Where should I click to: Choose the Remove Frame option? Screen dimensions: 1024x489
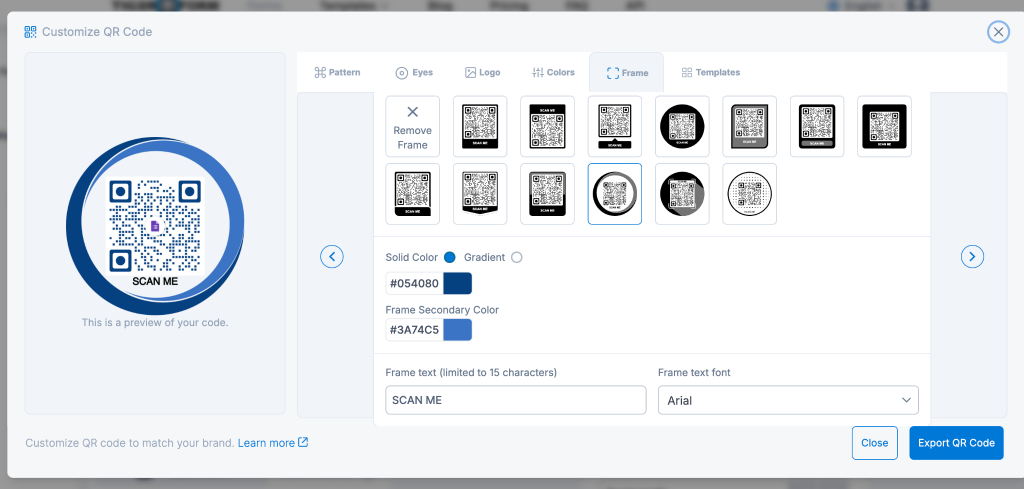pos(413,127)
